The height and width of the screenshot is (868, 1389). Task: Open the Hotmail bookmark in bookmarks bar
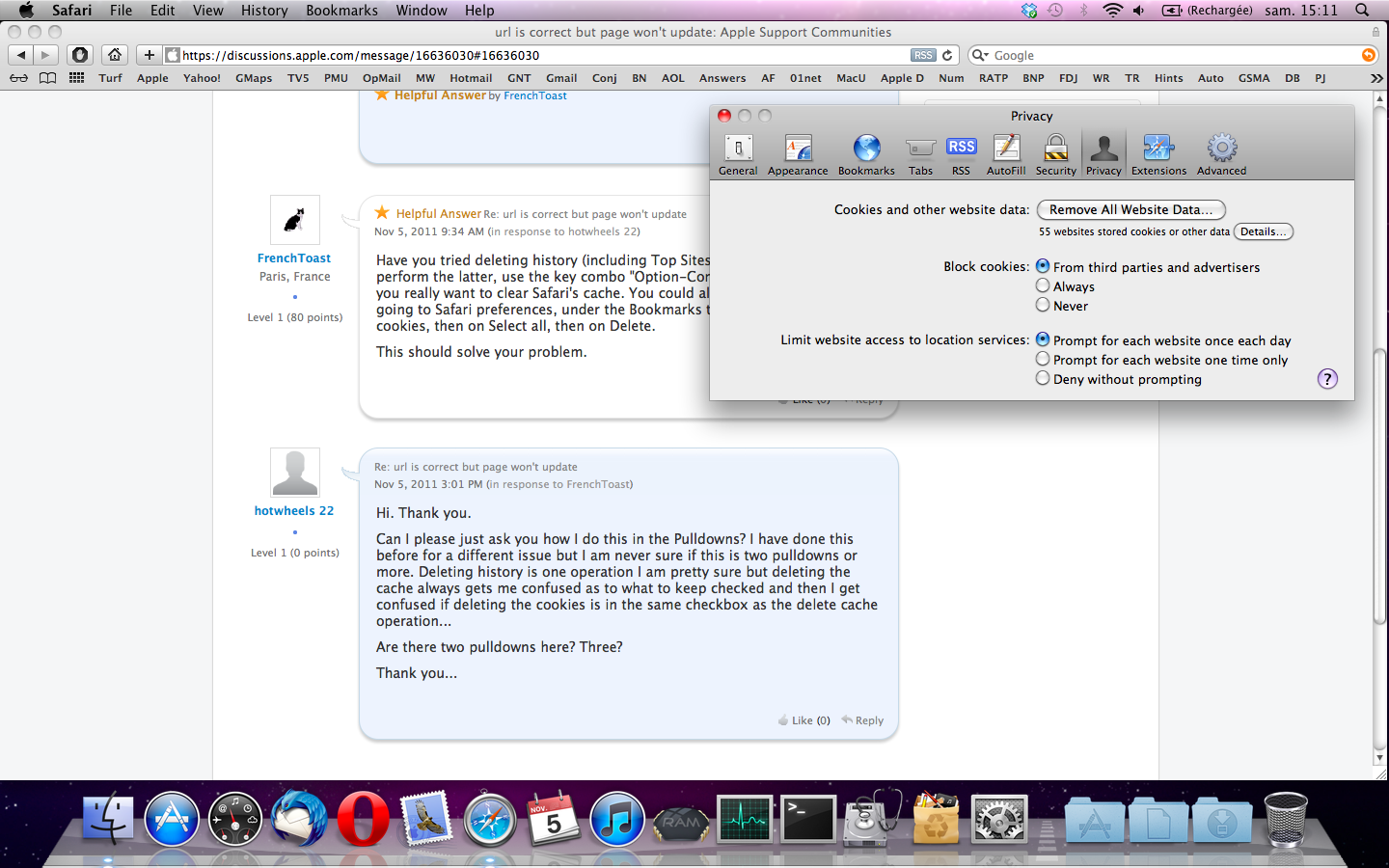coord(471,78)
